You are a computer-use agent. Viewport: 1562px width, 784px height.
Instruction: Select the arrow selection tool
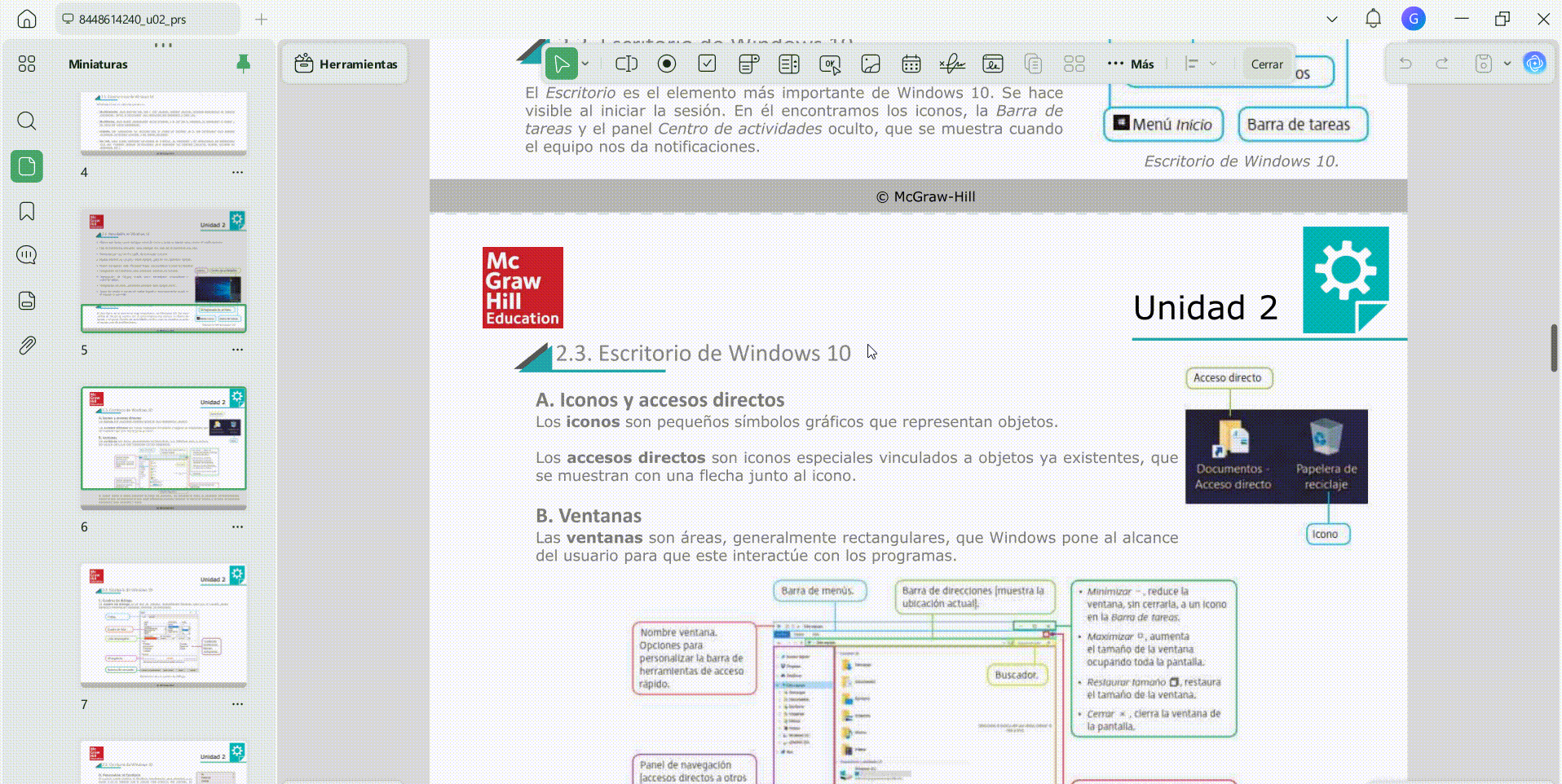(x=561, y=64)
